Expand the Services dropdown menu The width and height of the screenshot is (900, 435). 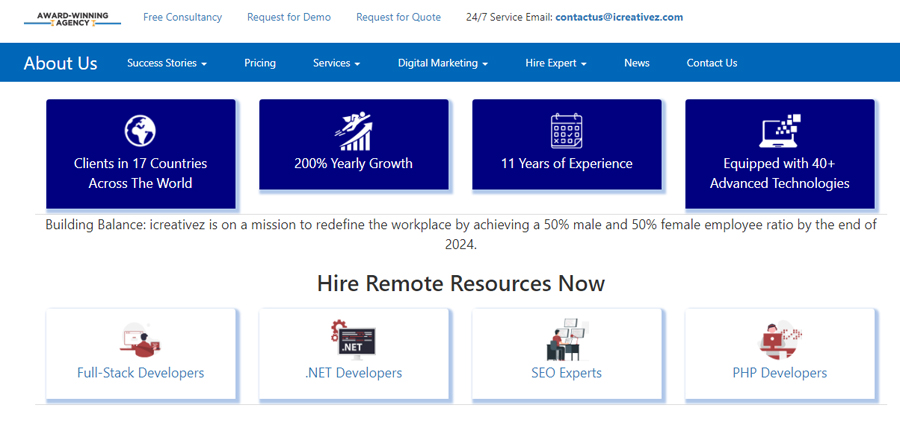pyautogui.click(x=336, y=63)
